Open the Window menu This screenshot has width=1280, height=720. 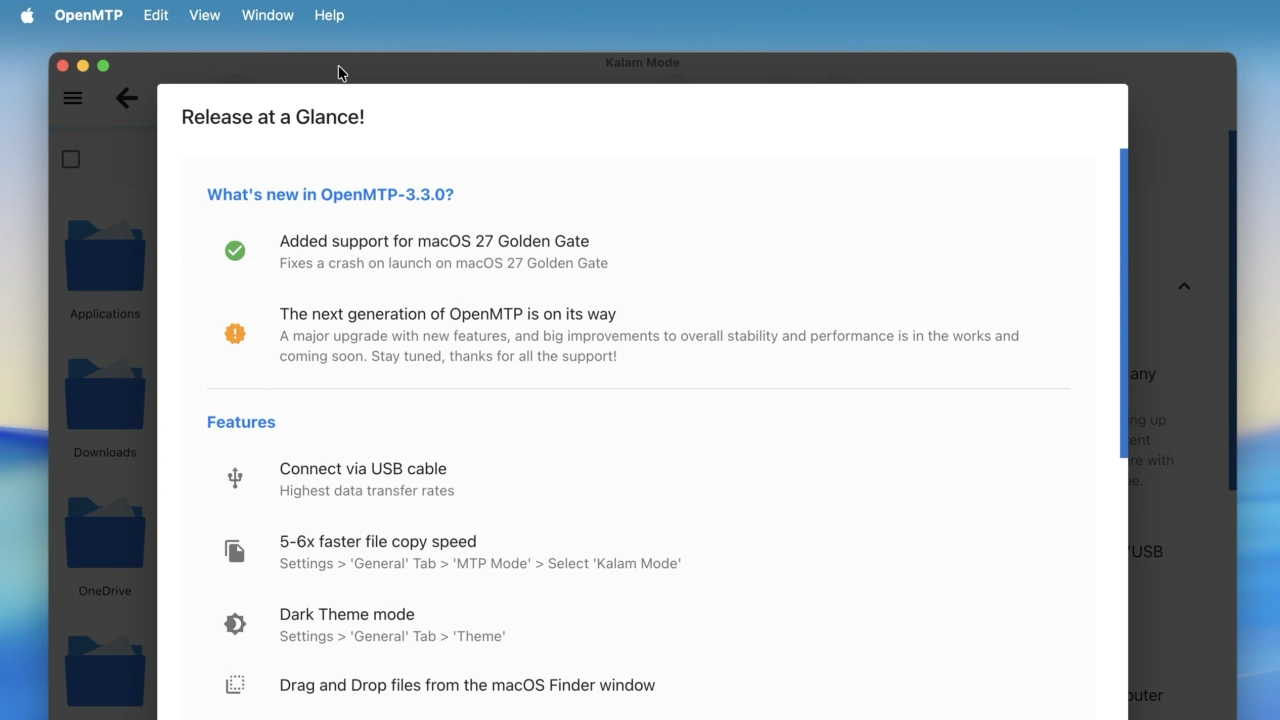click(x=268, y=15)
